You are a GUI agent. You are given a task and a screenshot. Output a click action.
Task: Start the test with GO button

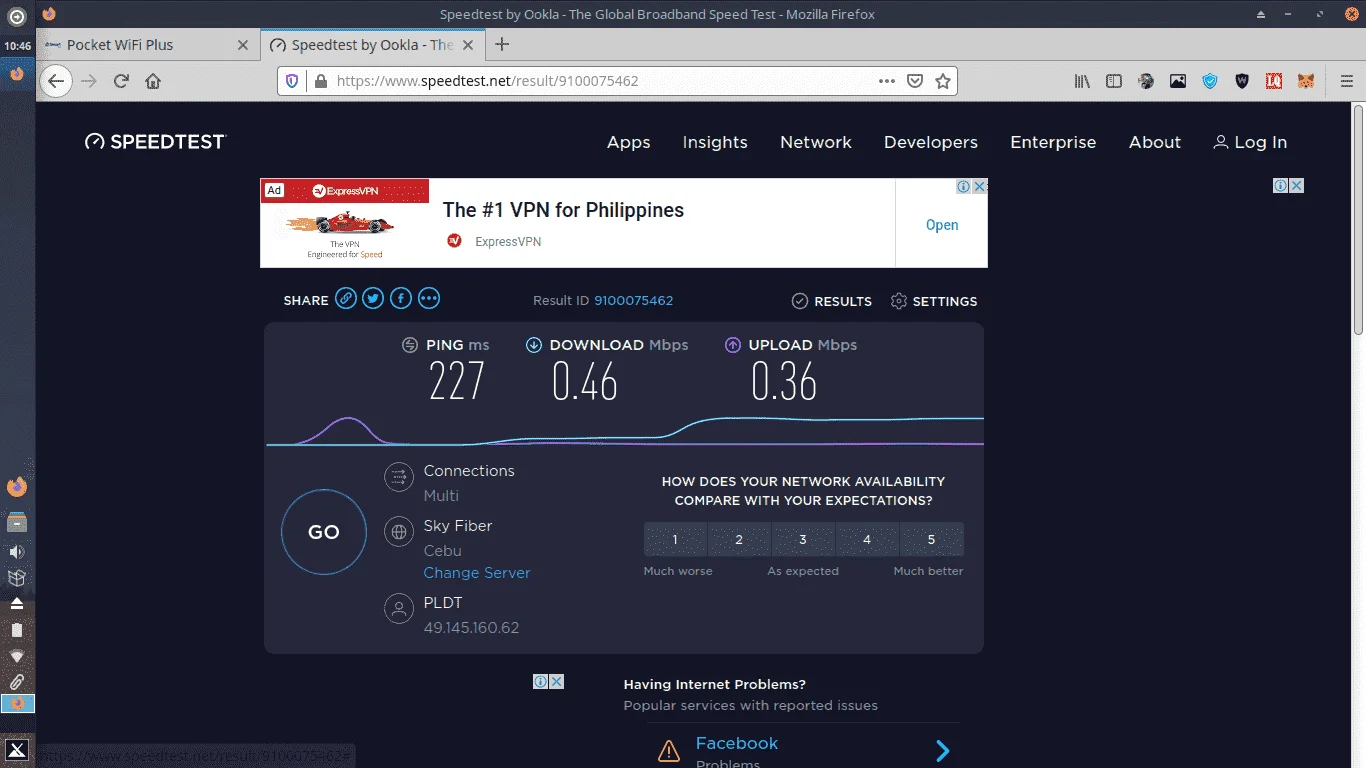(x=324, y=532)
